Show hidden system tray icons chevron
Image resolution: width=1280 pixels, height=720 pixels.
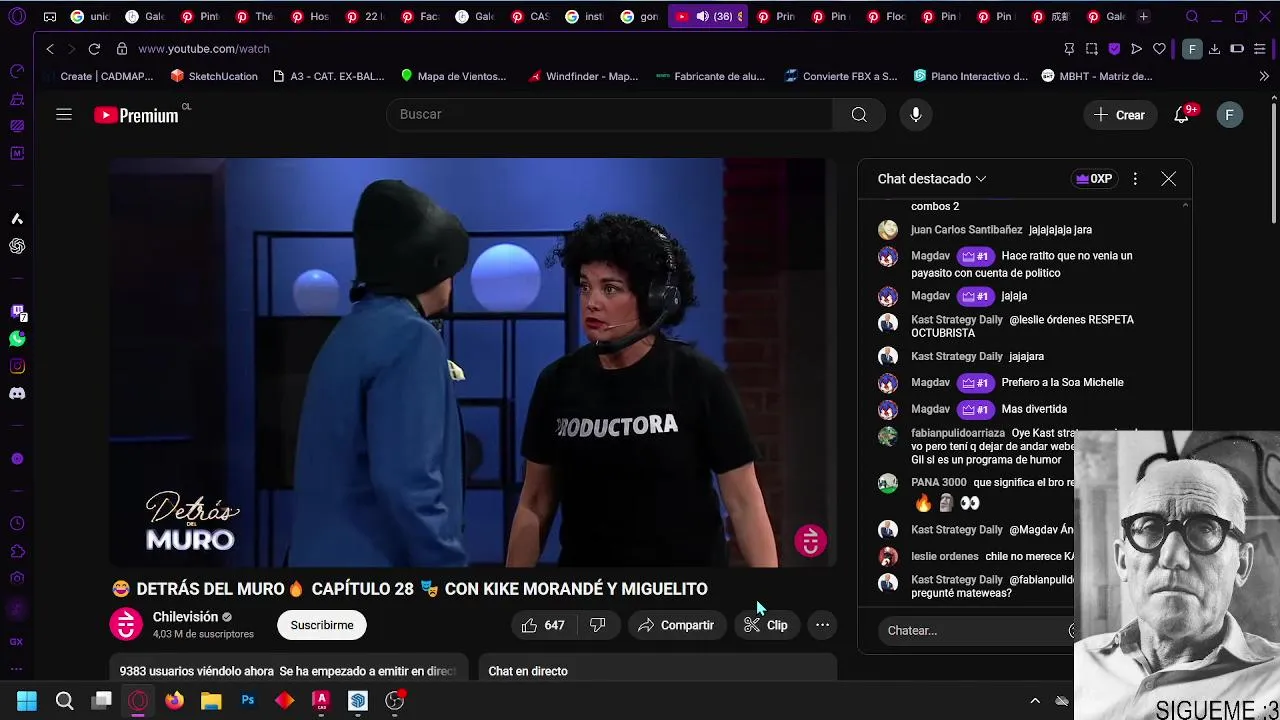pyautogui.click(x=1035, y=701)
